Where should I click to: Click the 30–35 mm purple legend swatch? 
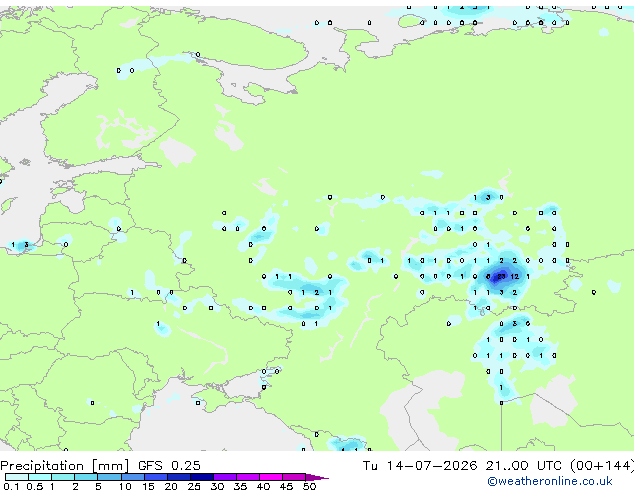click(x=224, y=477)
